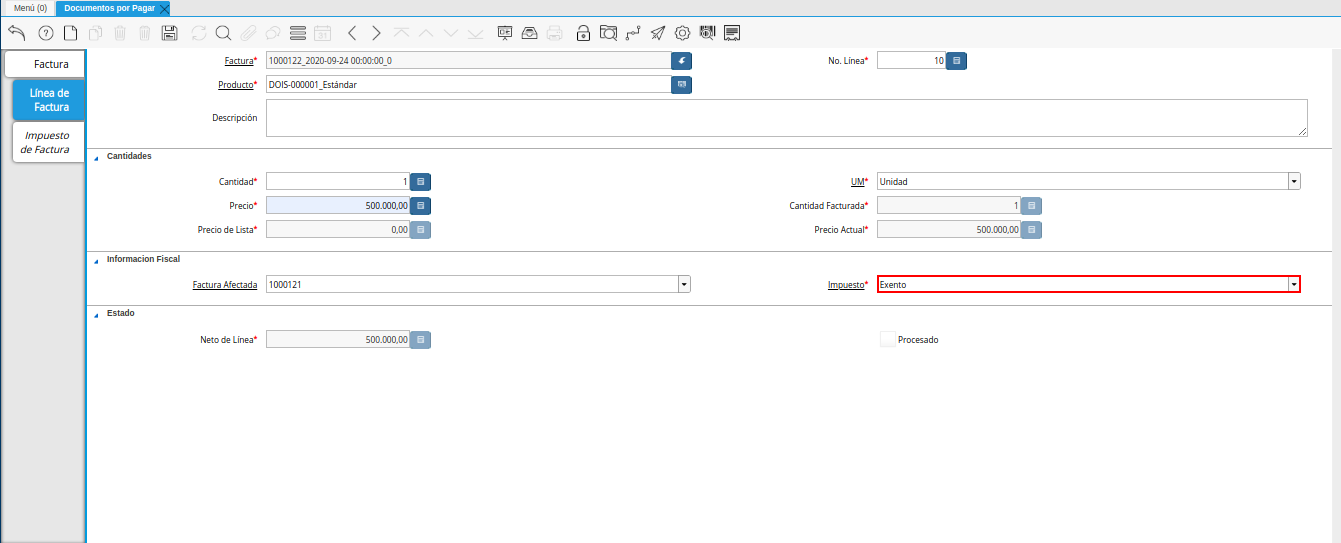Close the Documentos por Pagar tab

(164, 8)
